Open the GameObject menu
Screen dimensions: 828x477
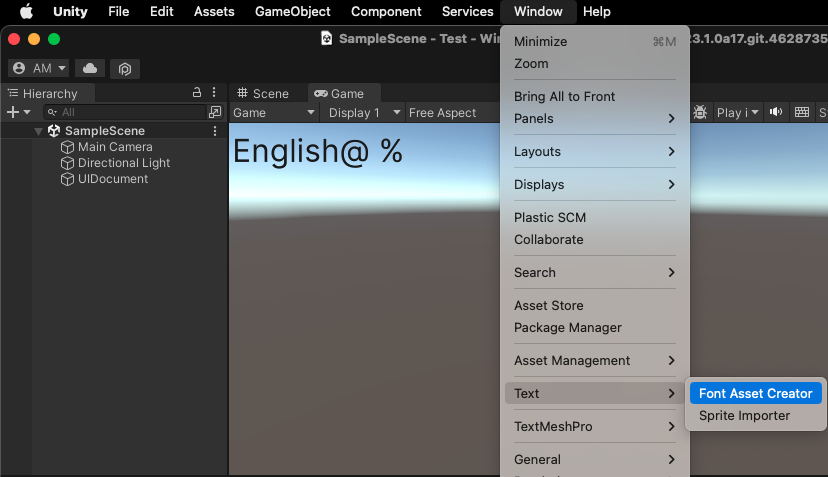[x=293, y=11]
